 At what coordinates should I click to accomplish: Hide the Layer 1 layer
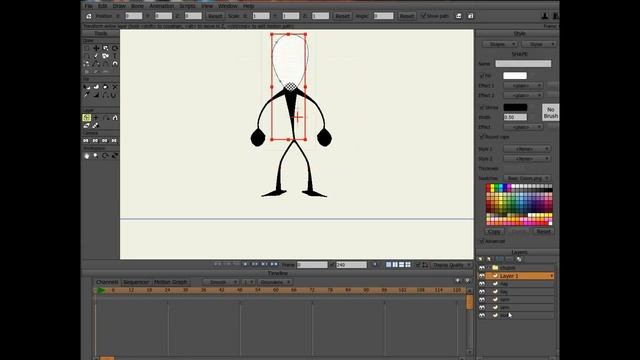click(x=482, y=276)
